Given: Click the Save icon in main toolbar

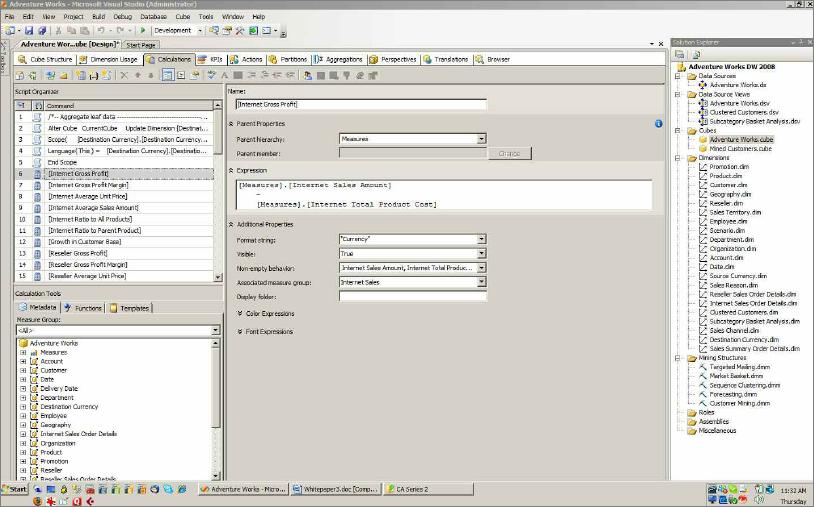Looking at the screenshot, I should tap(29, 31).
